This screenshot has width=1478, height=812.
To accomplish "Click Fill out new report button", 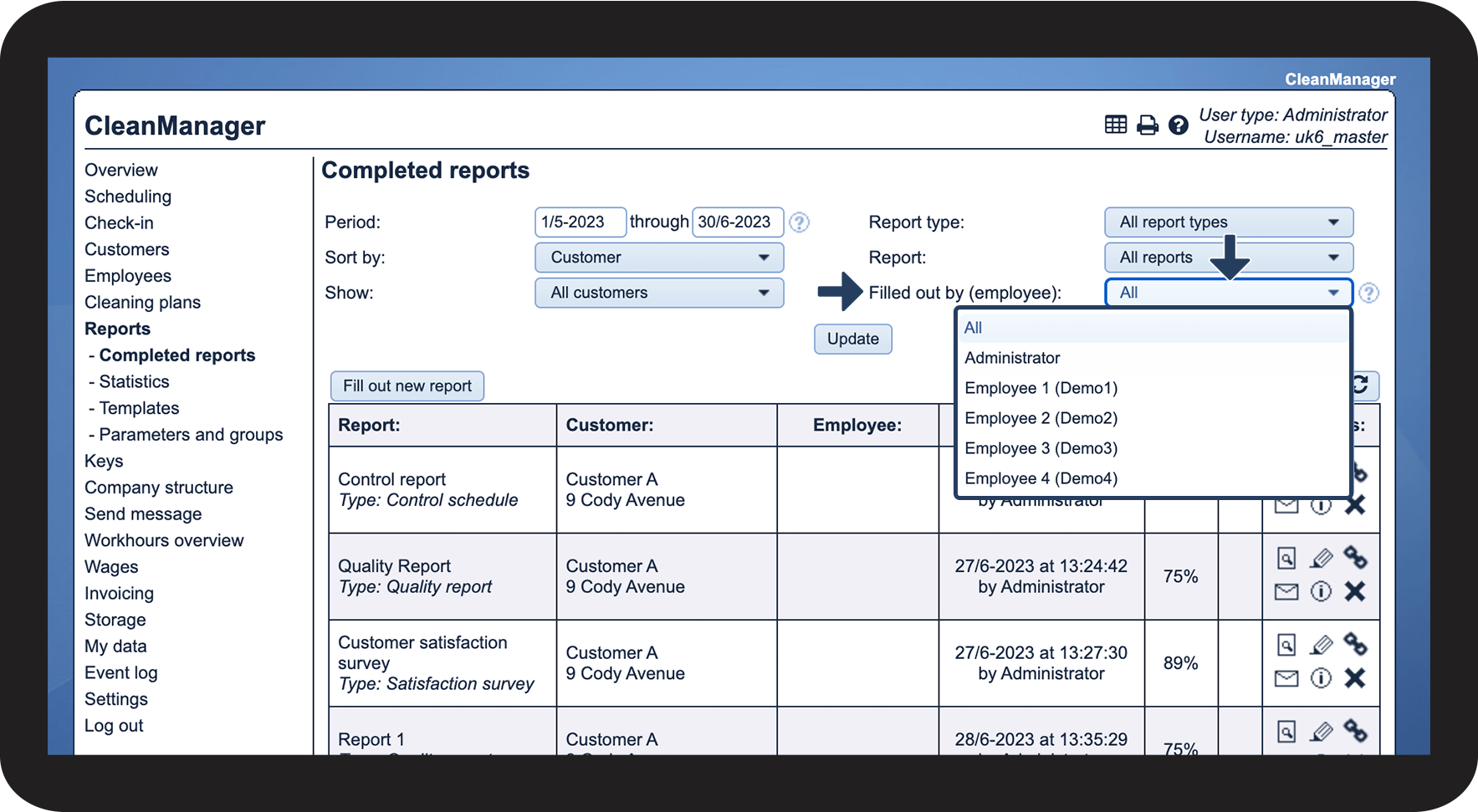I will point(407,386).
